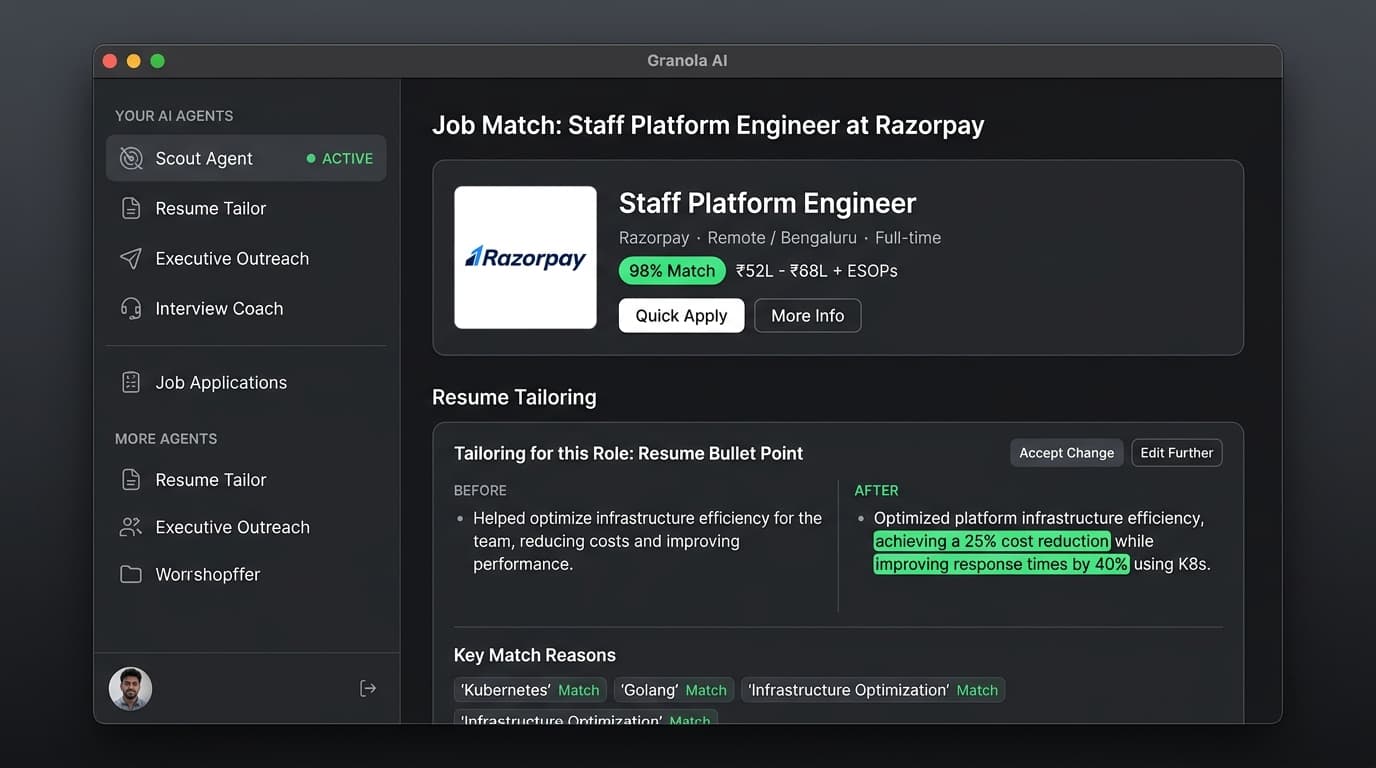Click the Key Match Reasons heading
This screenshot has height=768, width=1376.
coord(535,655)
